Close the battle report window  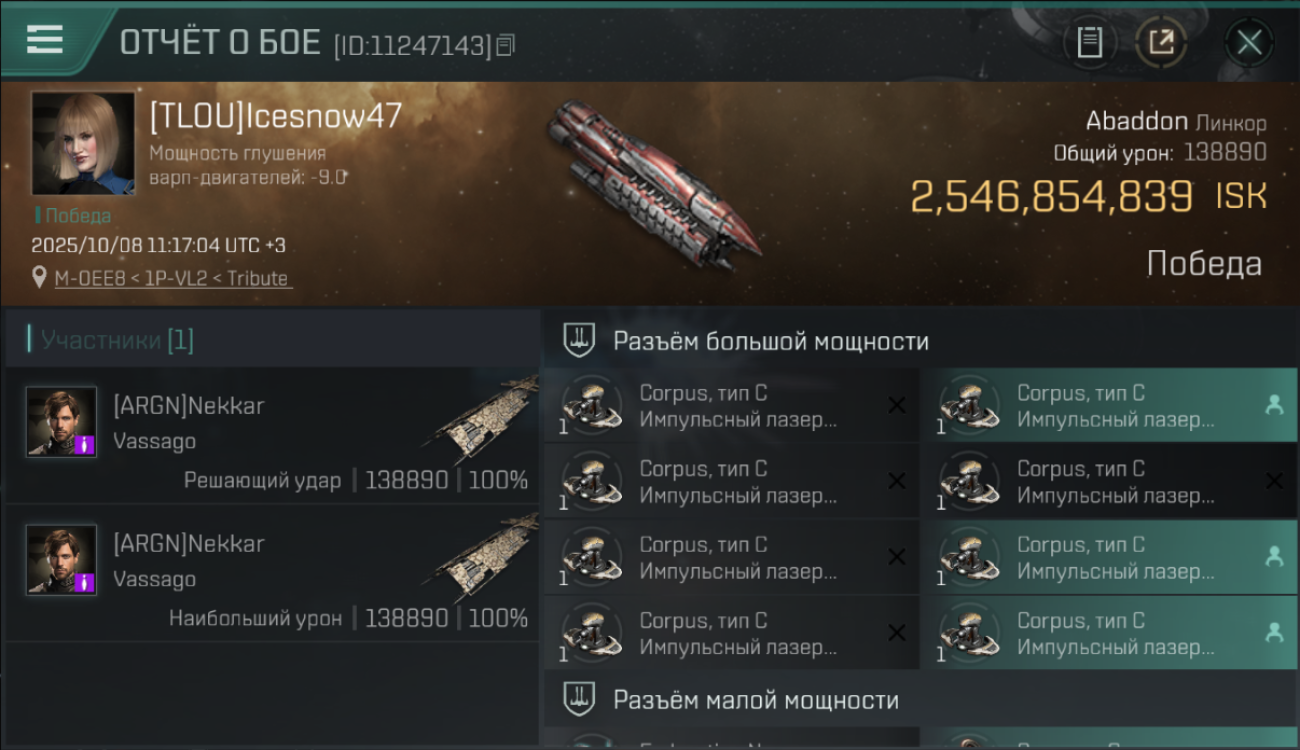click(1249, 42)
